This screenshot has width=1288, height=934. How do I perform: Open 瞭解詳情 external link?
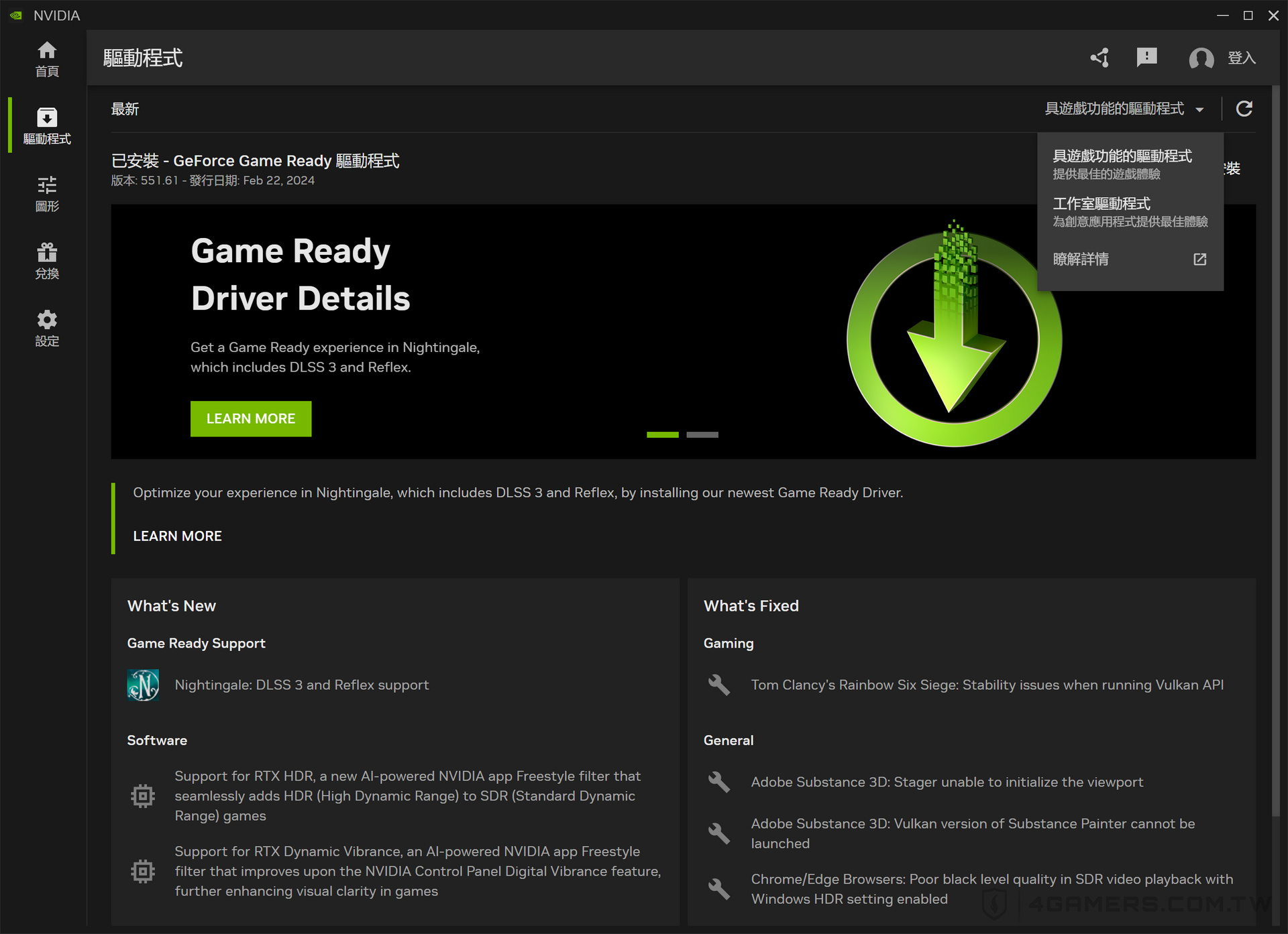click(x=1130, y=259)
